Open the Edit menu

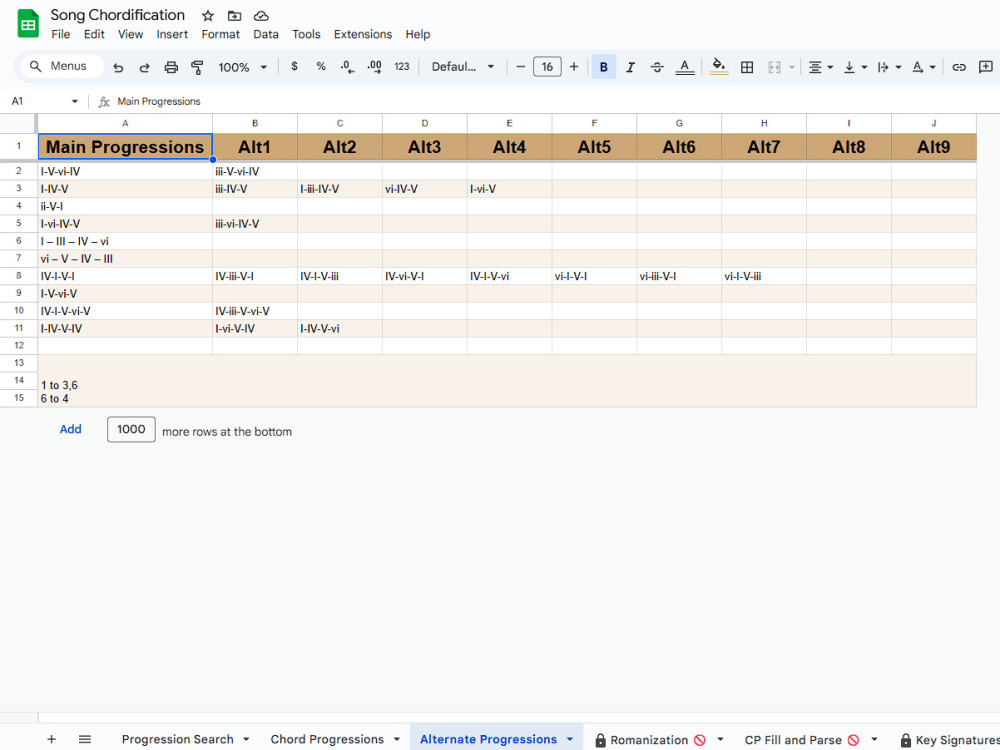(94, 34)
